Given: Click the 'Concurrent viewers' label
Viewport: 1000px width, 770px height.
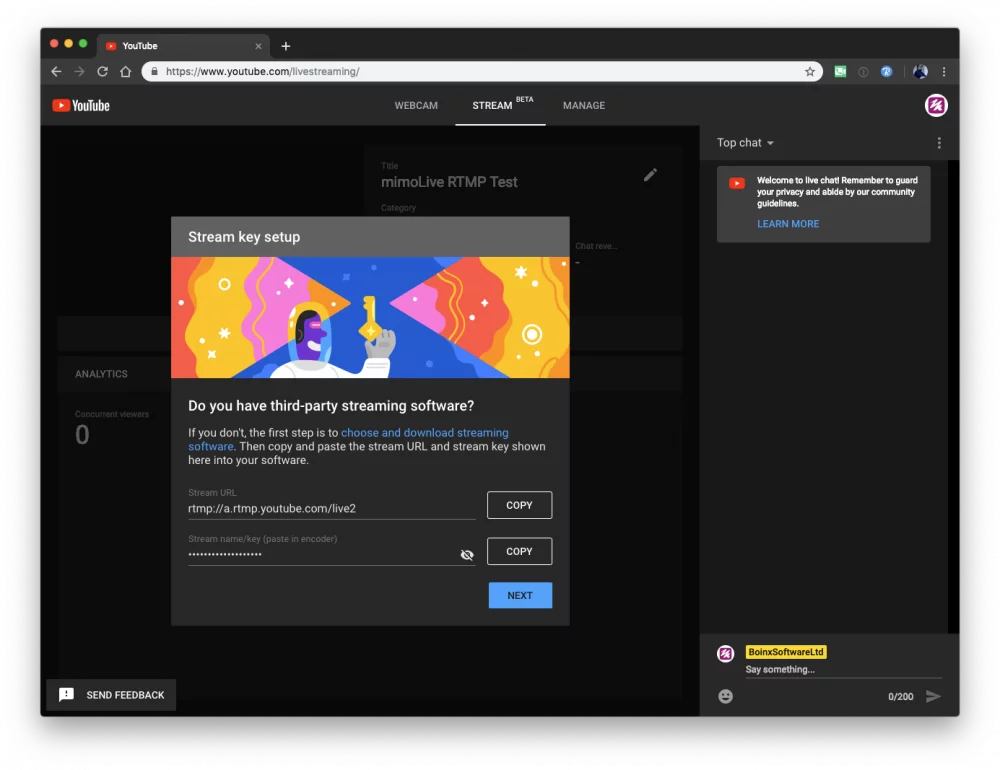Looking at the screenshot, I should click(112, 414).
